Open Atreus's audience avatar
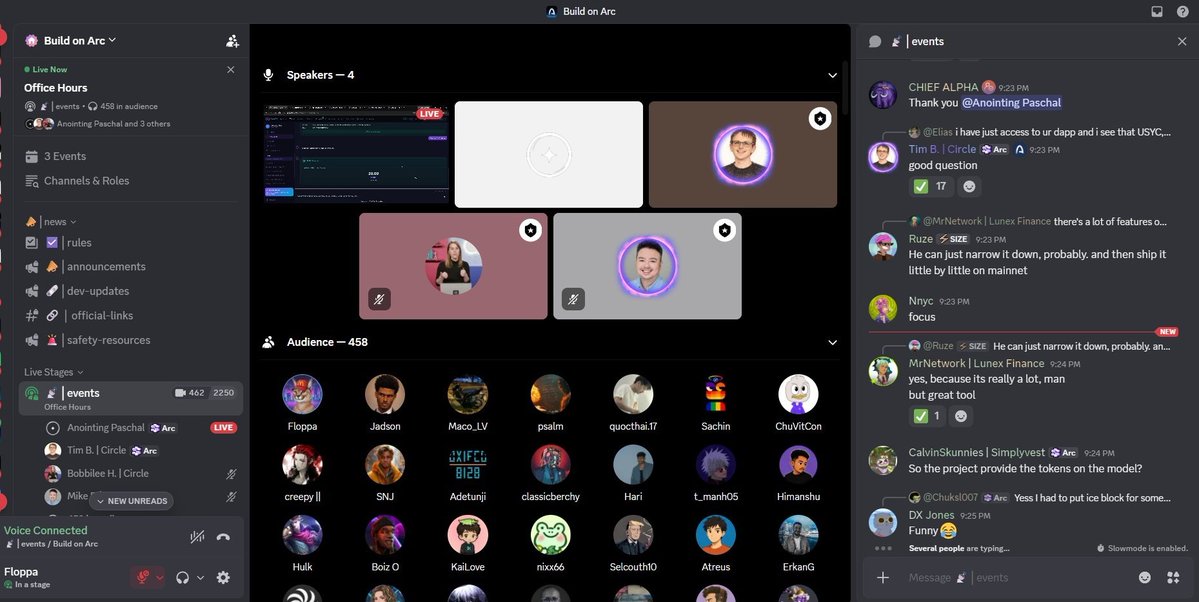Viewport: 1199px width, 602px height. [716, 535]
